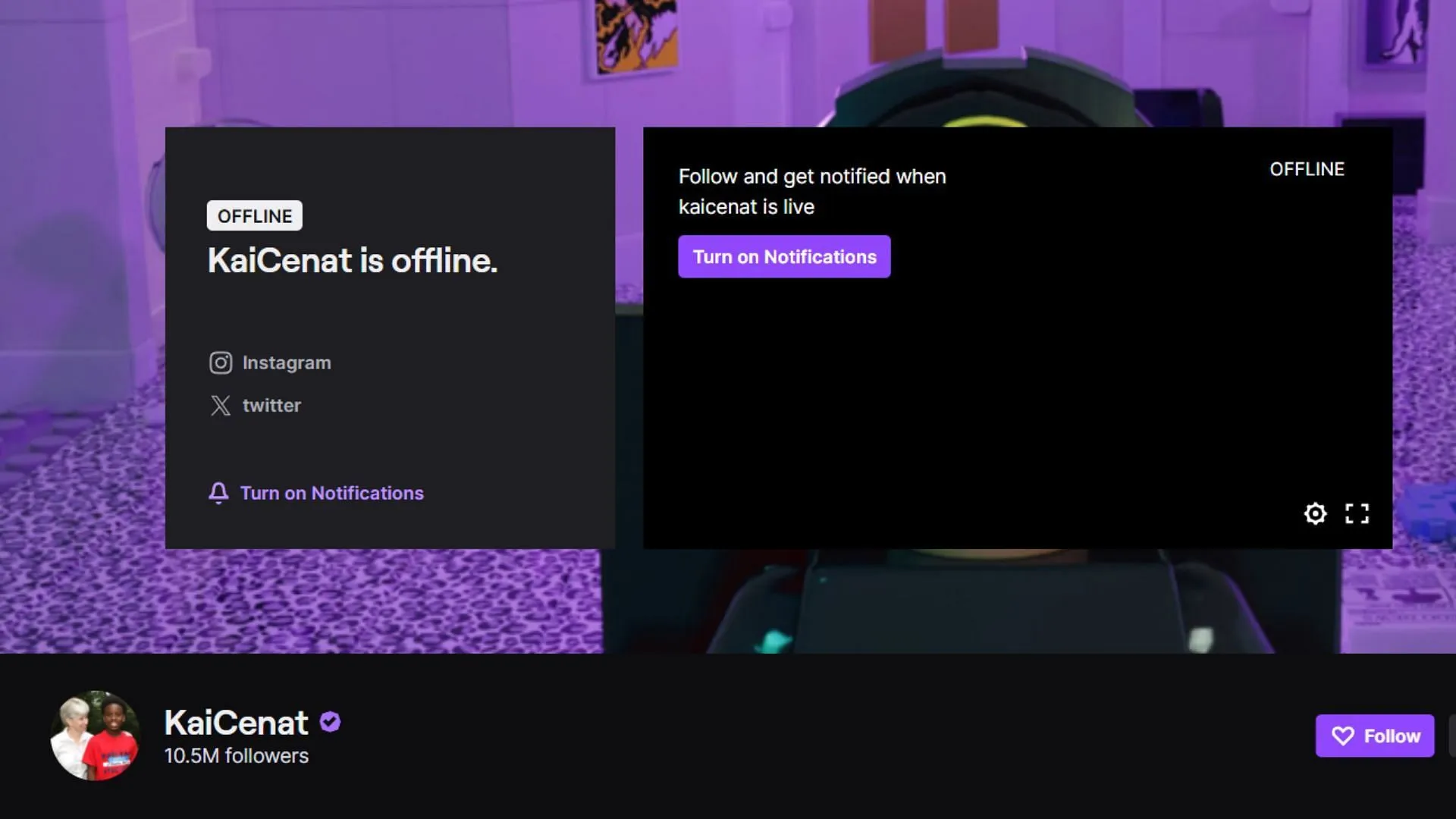The width and height of the screenshot is (1456, 819).
Task: Enter fullscreen mode in the player
Action: click(1357, 513)
